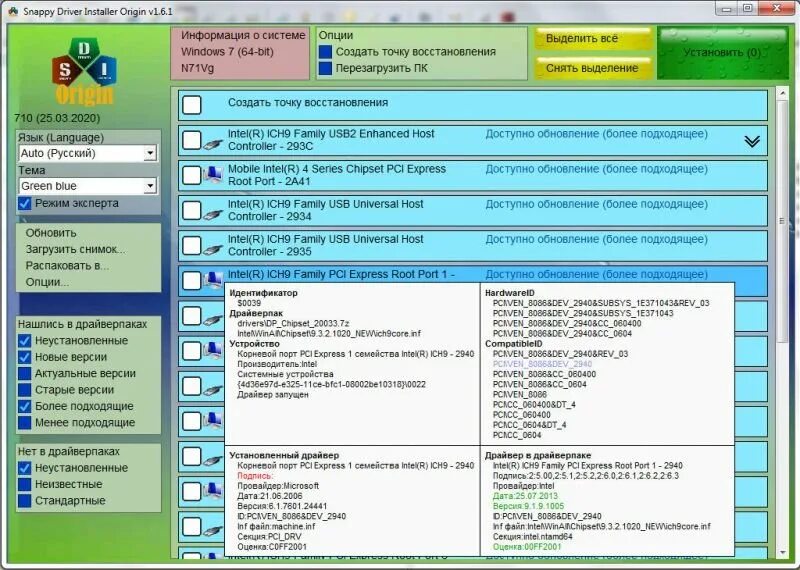Tick checkbox for ICH9 USB2 Enhanced Host Controller 293C
The image size is (800, 570).
click(192, 140)
